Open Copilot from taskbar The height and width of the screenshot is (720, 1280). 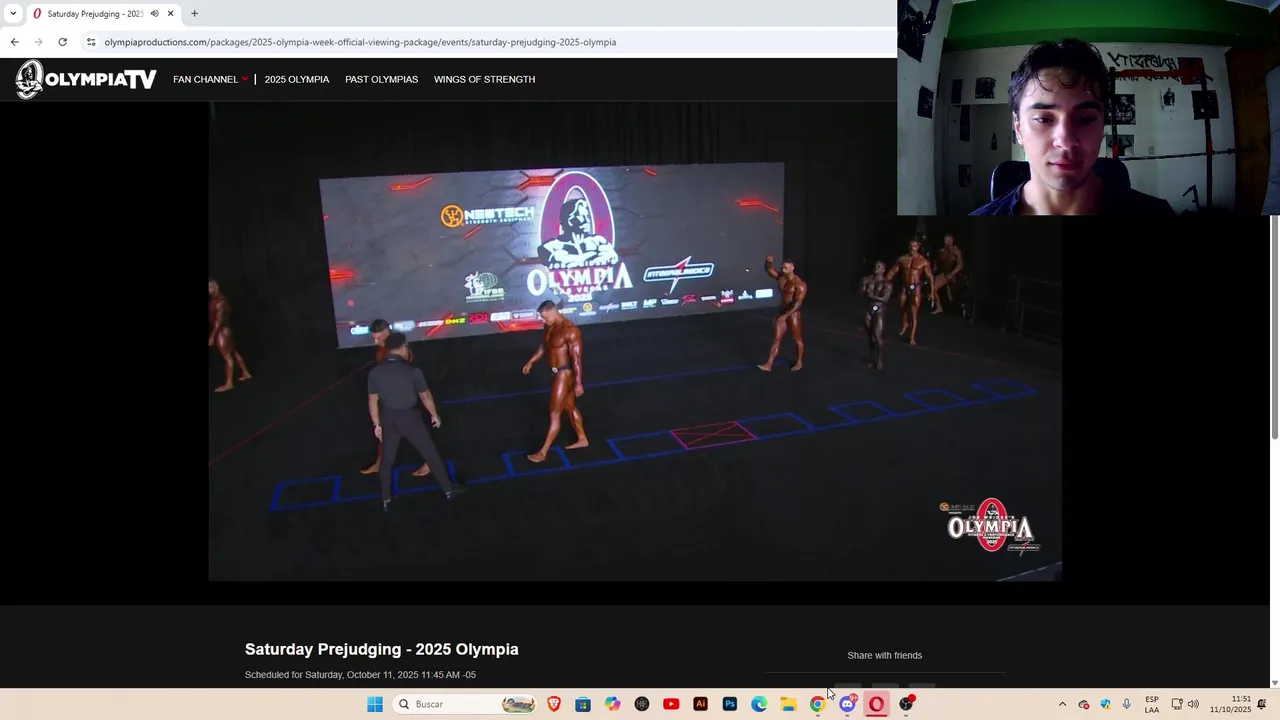(x=612, y=704)
